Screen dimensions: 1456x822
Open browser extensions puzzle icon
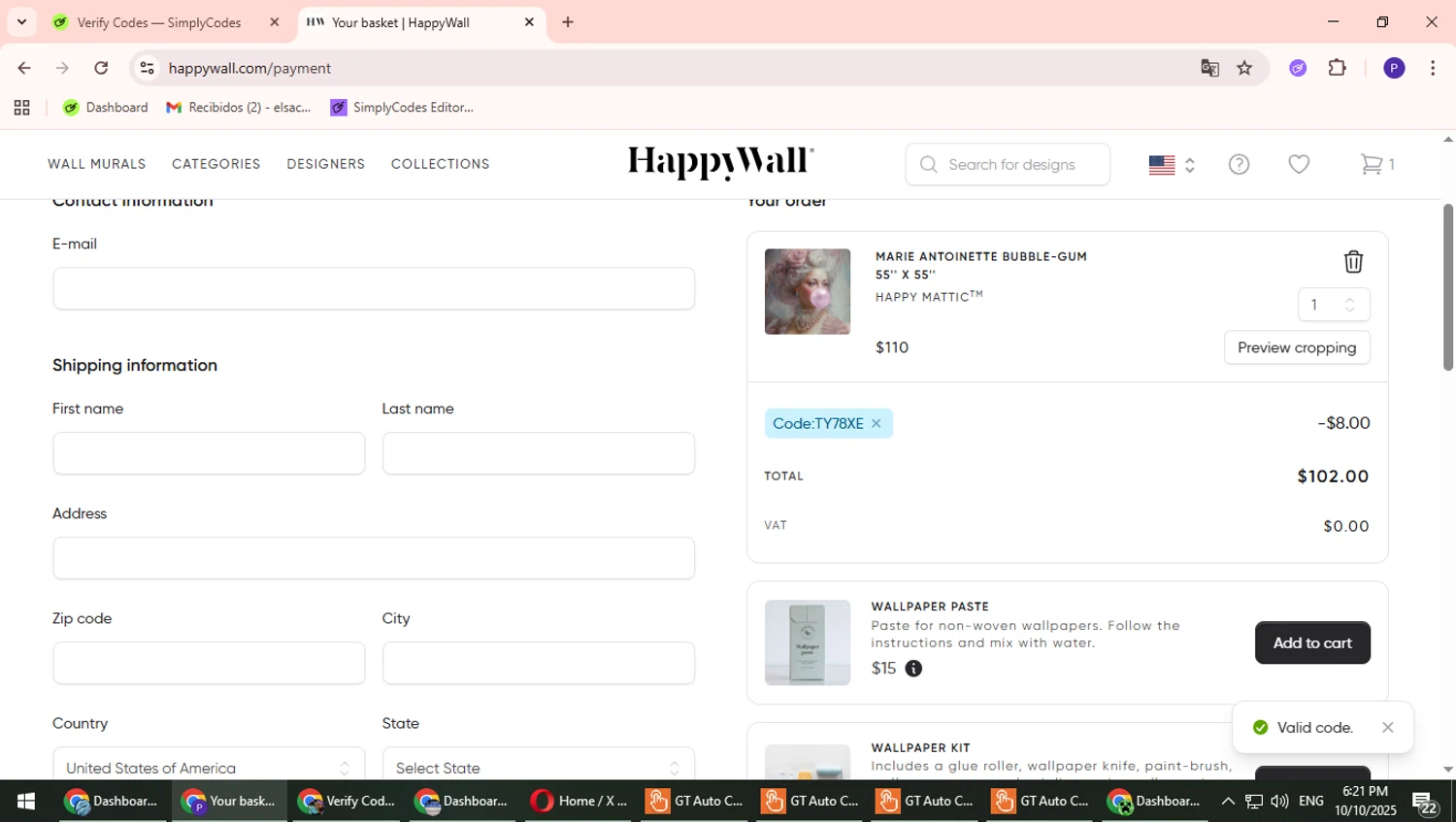[x=1338, y=68]
